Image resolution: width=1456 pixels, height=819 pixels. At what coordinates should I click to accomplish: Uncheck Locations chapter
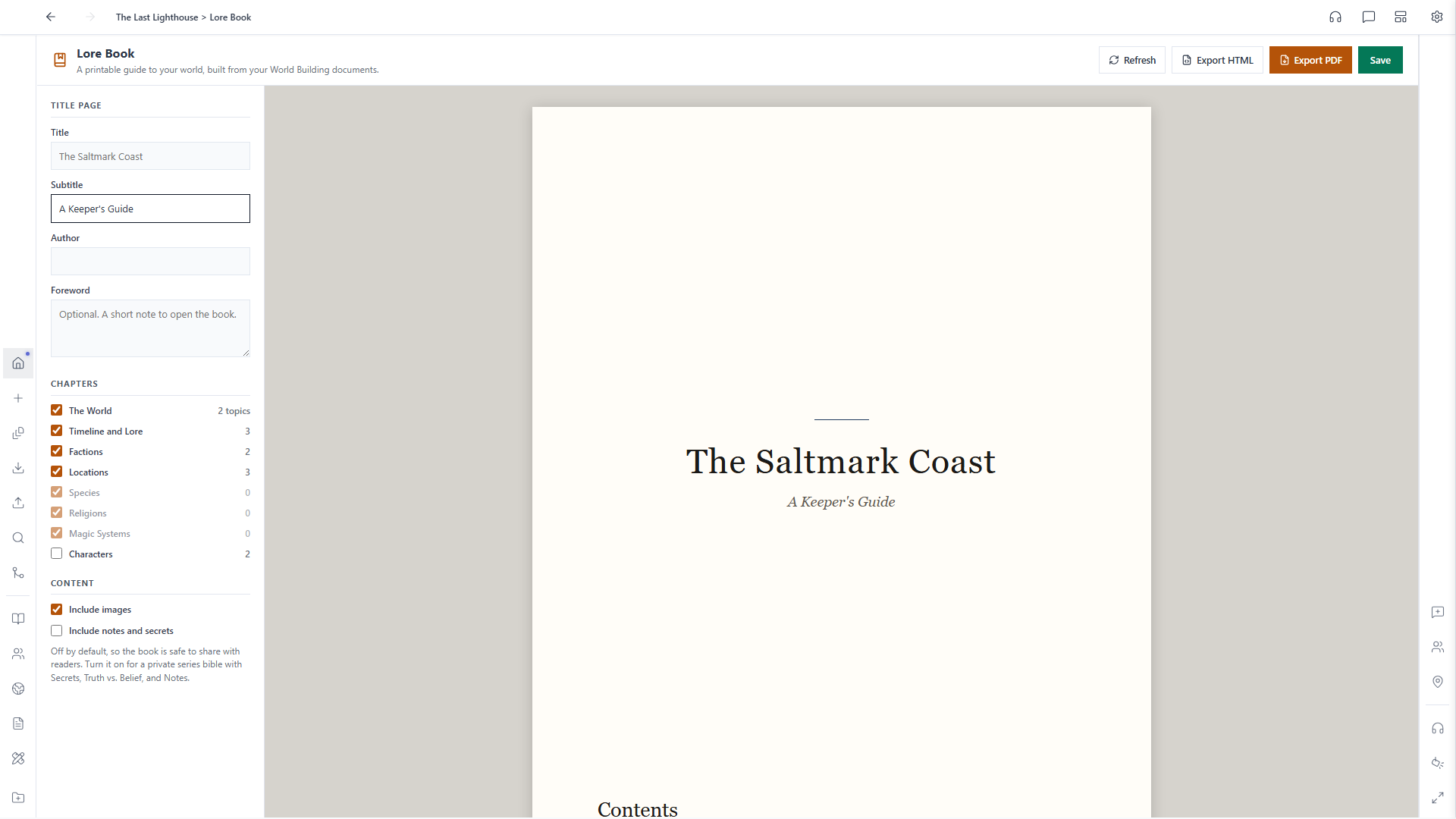point(57,472)
